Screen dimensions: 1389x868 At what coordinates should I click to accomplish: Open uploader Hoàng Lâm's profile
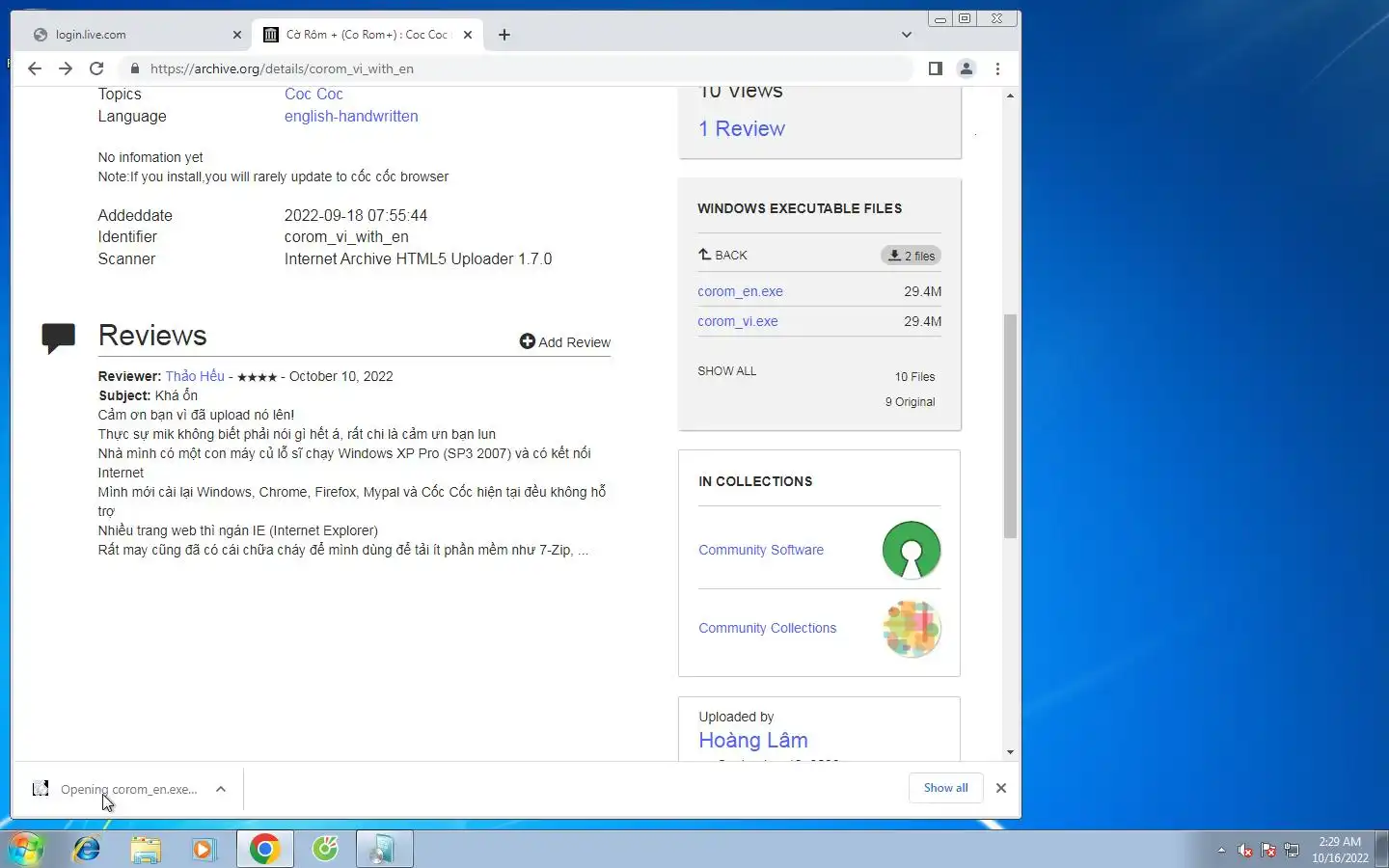point(753,740)
